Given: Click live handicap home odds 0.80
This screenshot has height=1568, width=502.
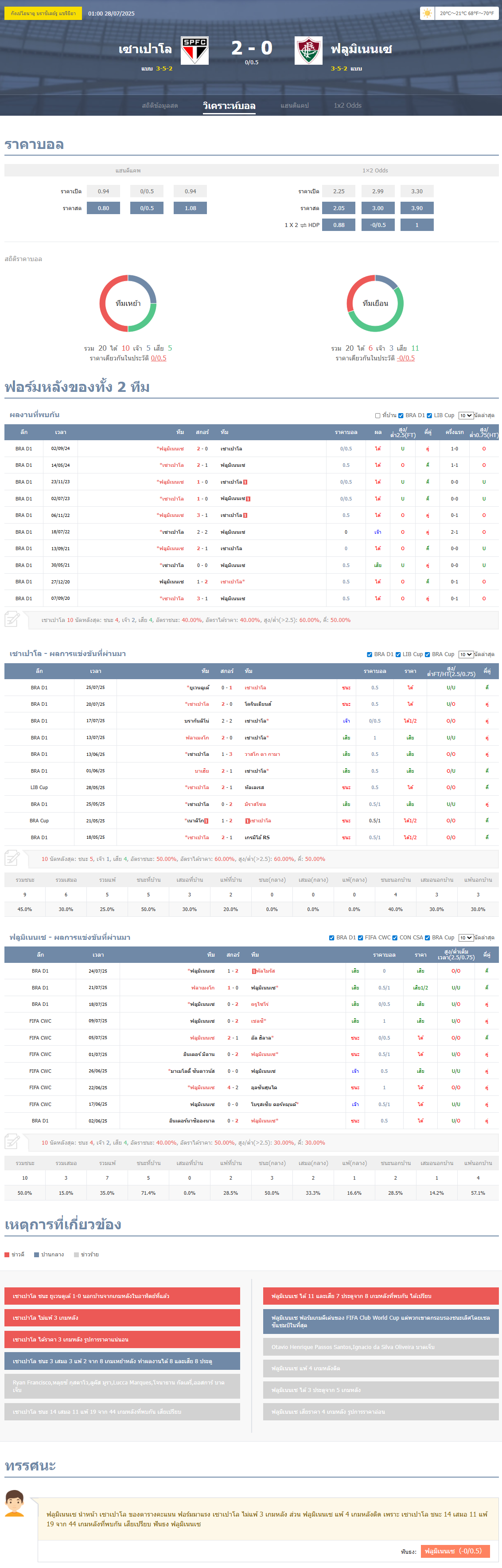Looking at the screenshot, I should point(103,208).
